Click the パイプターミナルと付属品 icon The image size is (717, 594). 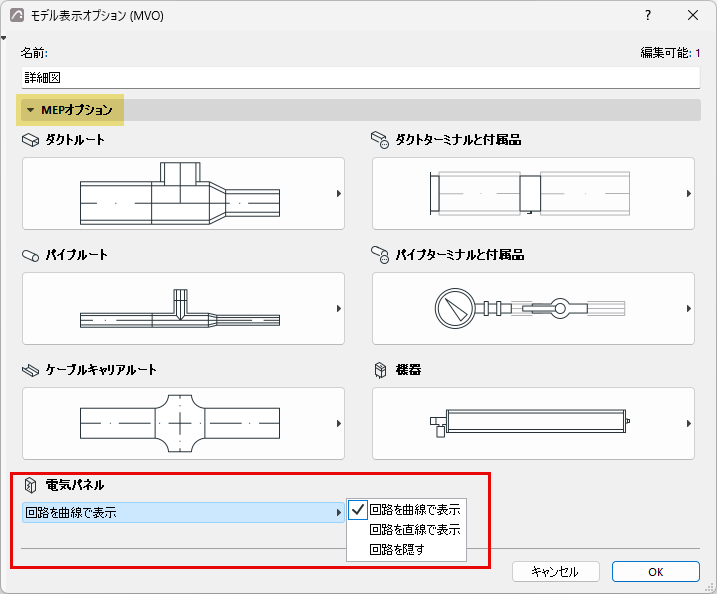tap(380, 255)
